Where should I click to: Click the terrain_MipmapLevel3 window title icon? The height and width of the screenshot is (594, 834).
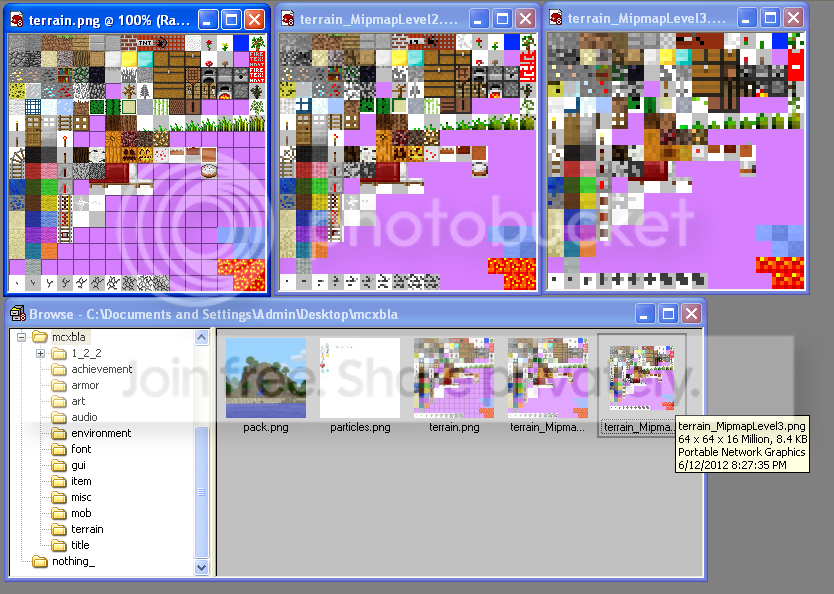(556, 19)
